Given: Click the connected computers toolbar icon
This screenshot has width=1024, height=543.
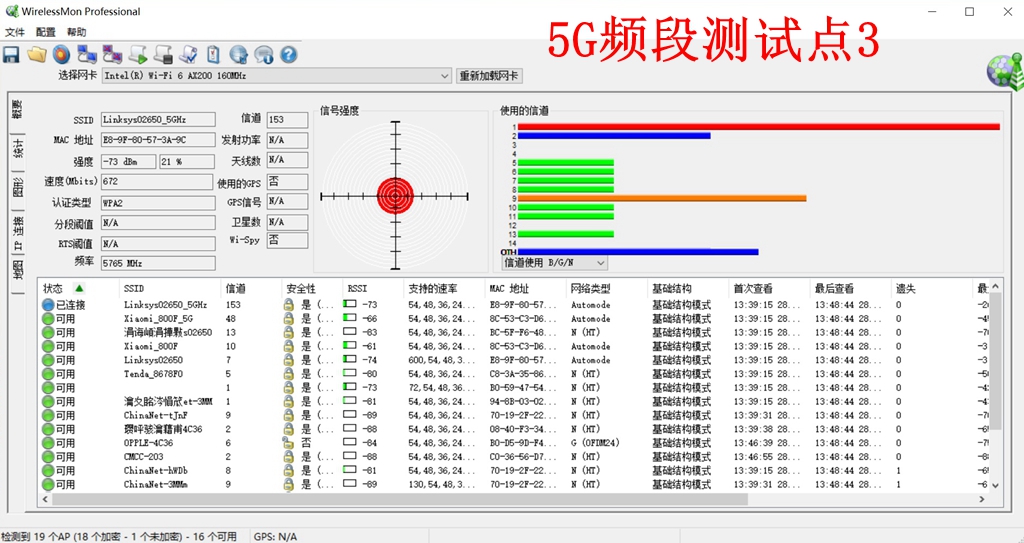Looking at the screenshot, I should coord(87,54).
